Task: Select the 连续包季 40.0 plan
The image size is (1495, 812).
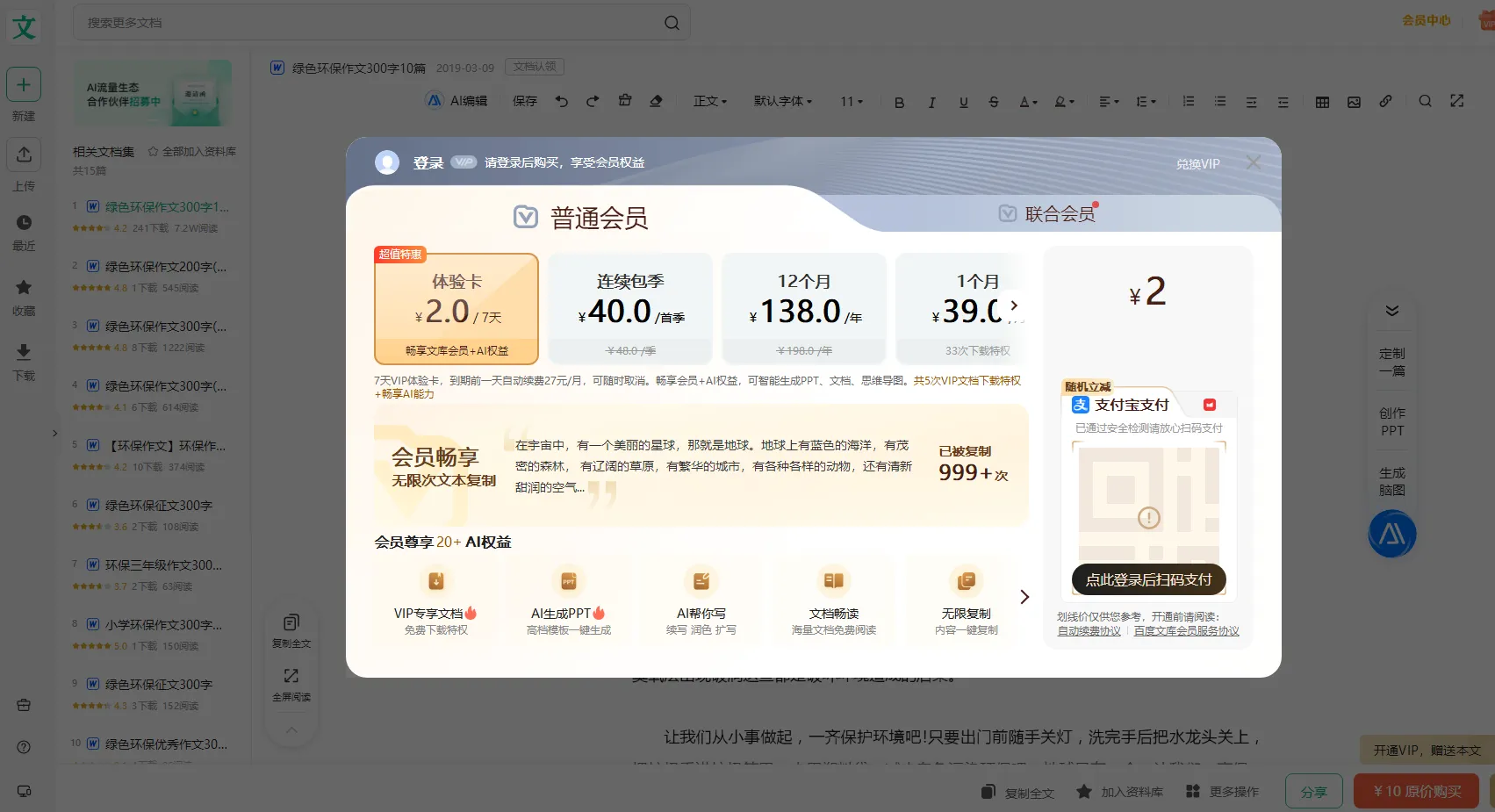Action: (x=630, y=309)
